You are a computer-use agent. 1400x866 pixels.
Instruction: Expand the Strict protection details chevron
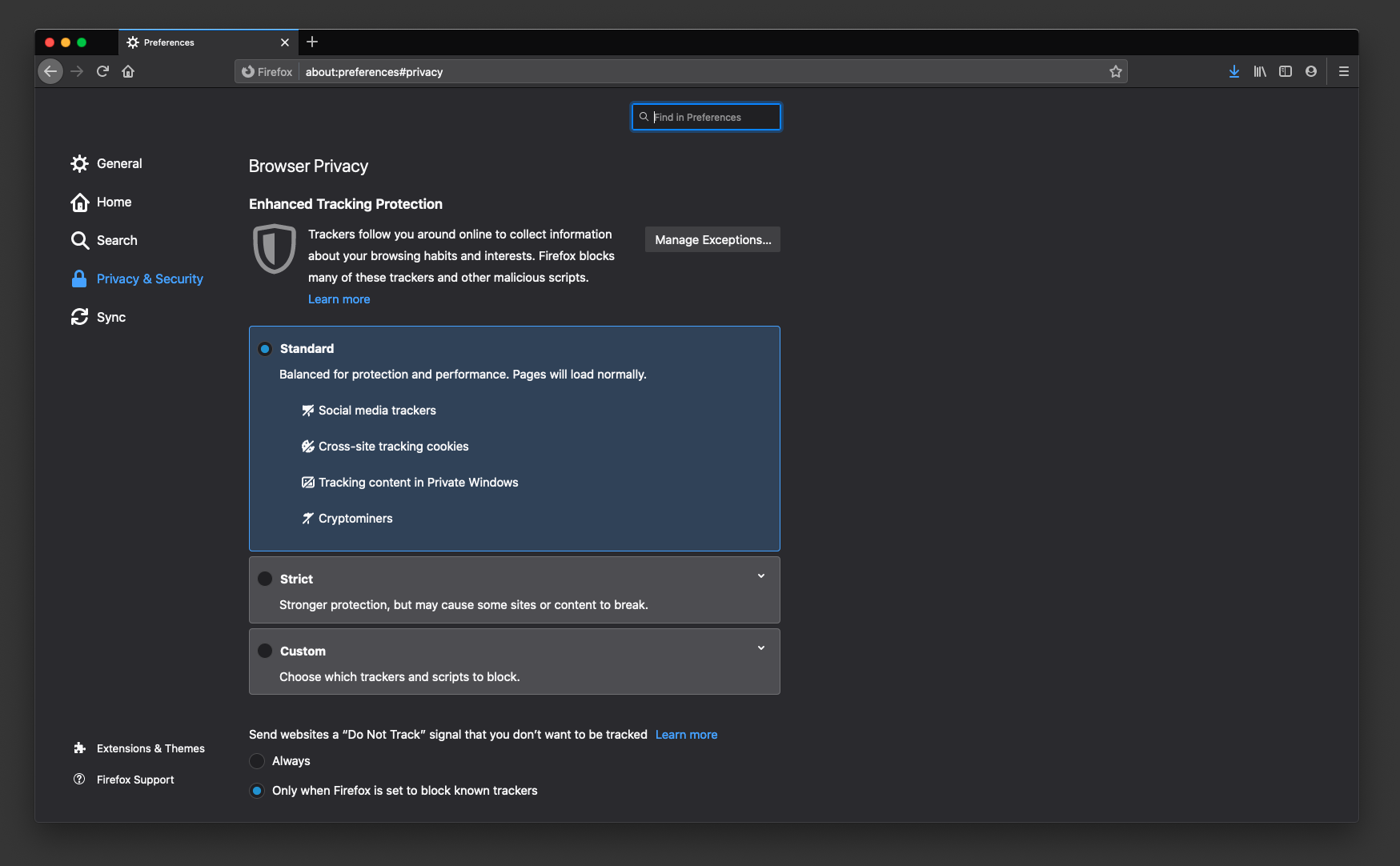tap(760, 576)
